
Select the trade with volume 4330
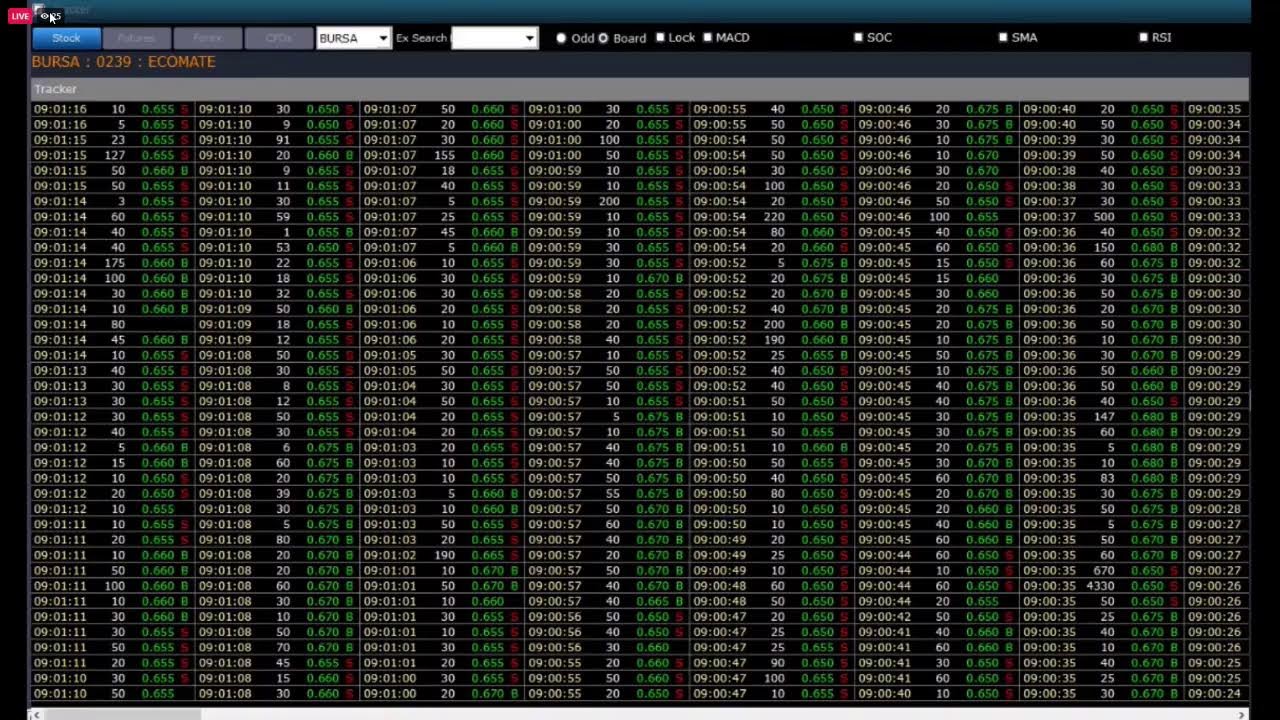(x=1100, y=586)
